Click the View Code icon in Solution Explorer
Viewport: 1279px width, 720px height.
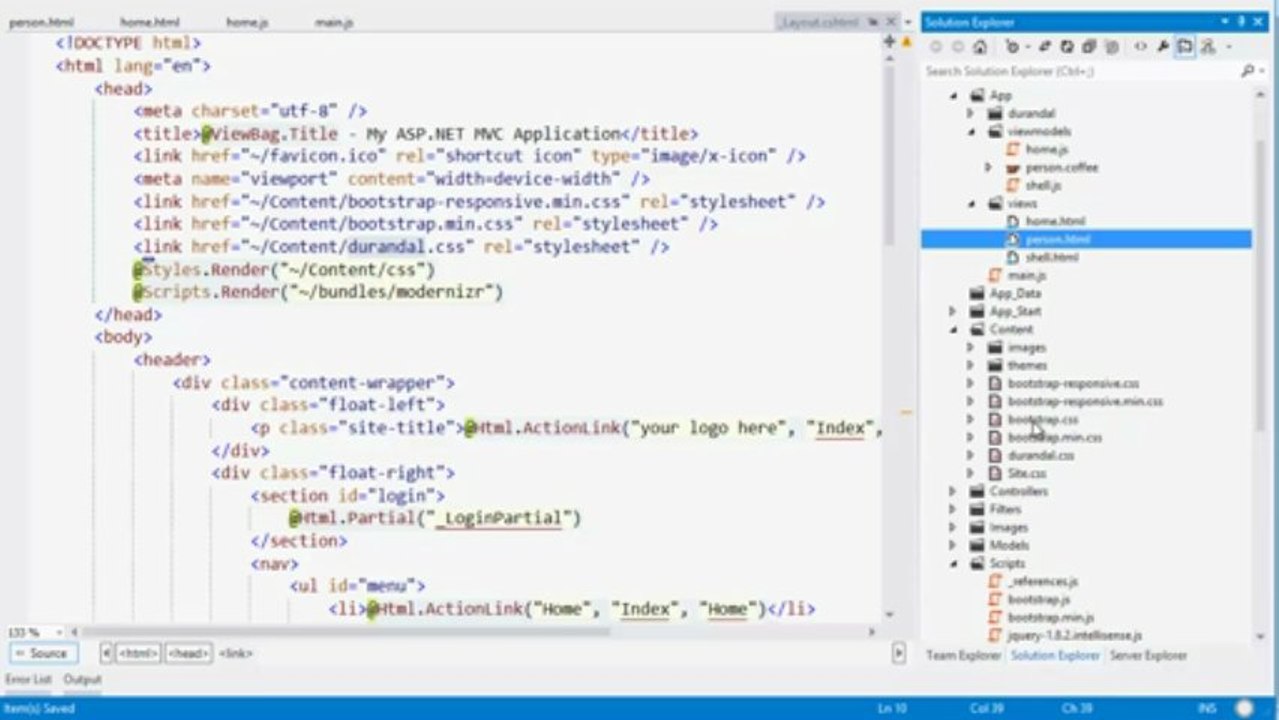point(1140,47)
